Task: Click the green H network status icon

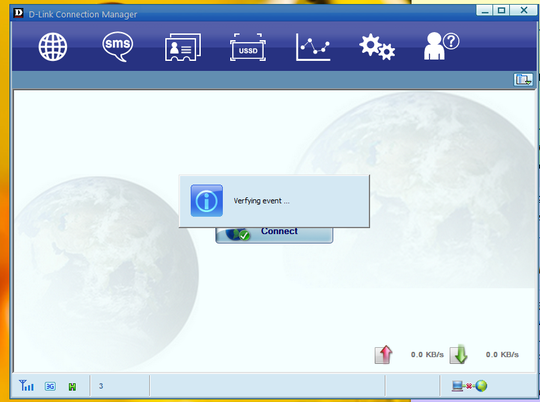Action: click(x=72, y=387)
